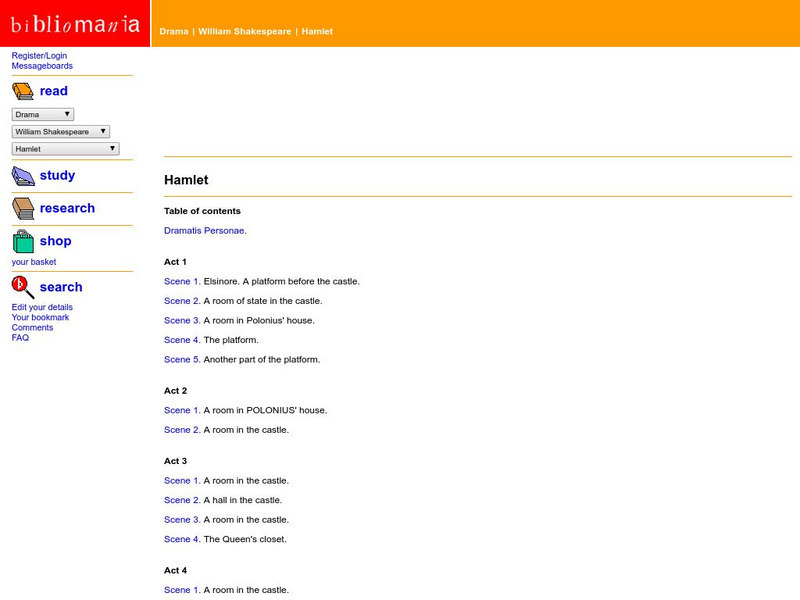Open the Drama category dropdown
This screenshot has width=800, height=600.
click(41, 113)
